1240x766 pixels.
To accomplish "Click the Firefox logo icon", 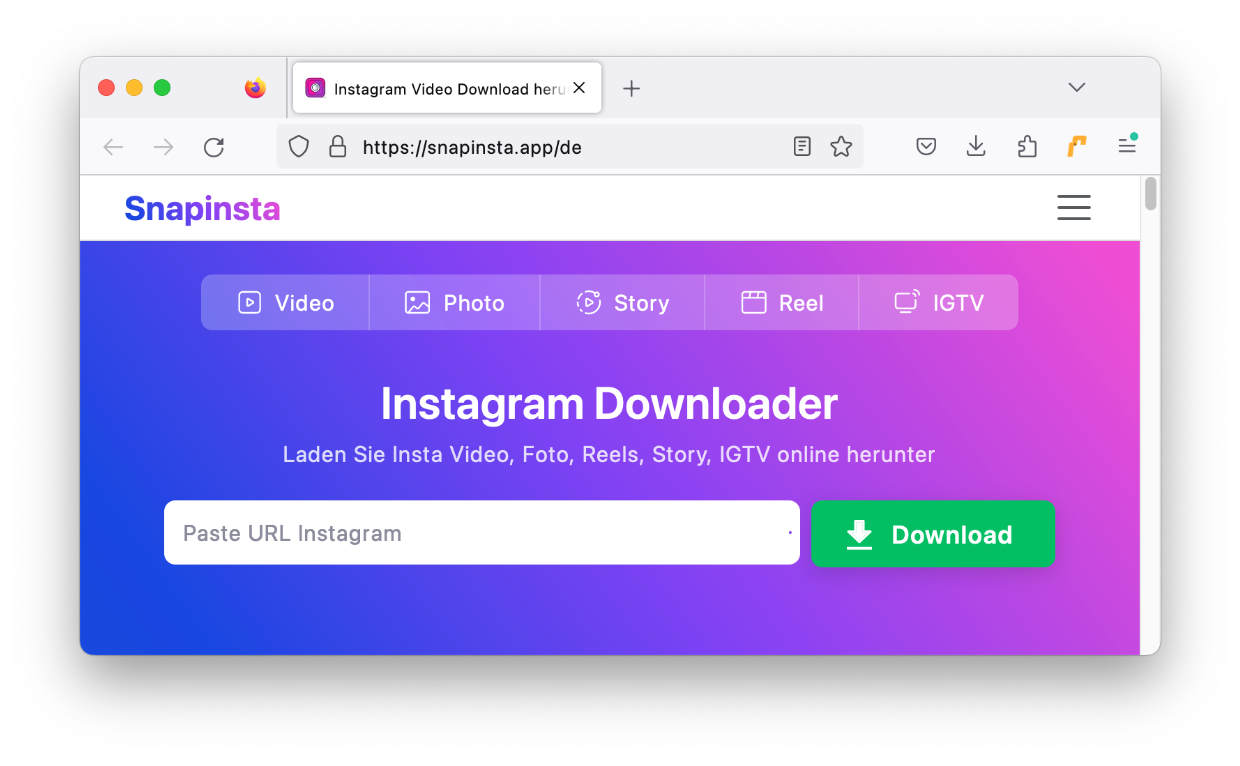I will [x=255, y=88].
